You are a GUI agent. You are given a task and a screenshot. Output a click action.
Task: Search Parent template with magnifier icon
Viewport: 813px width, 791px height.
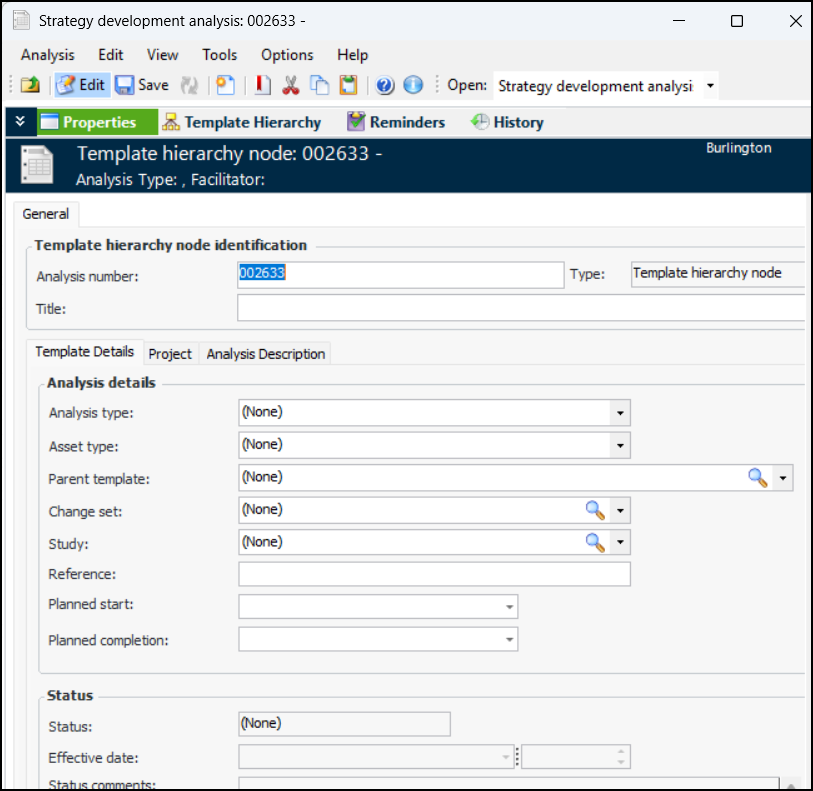758,478
